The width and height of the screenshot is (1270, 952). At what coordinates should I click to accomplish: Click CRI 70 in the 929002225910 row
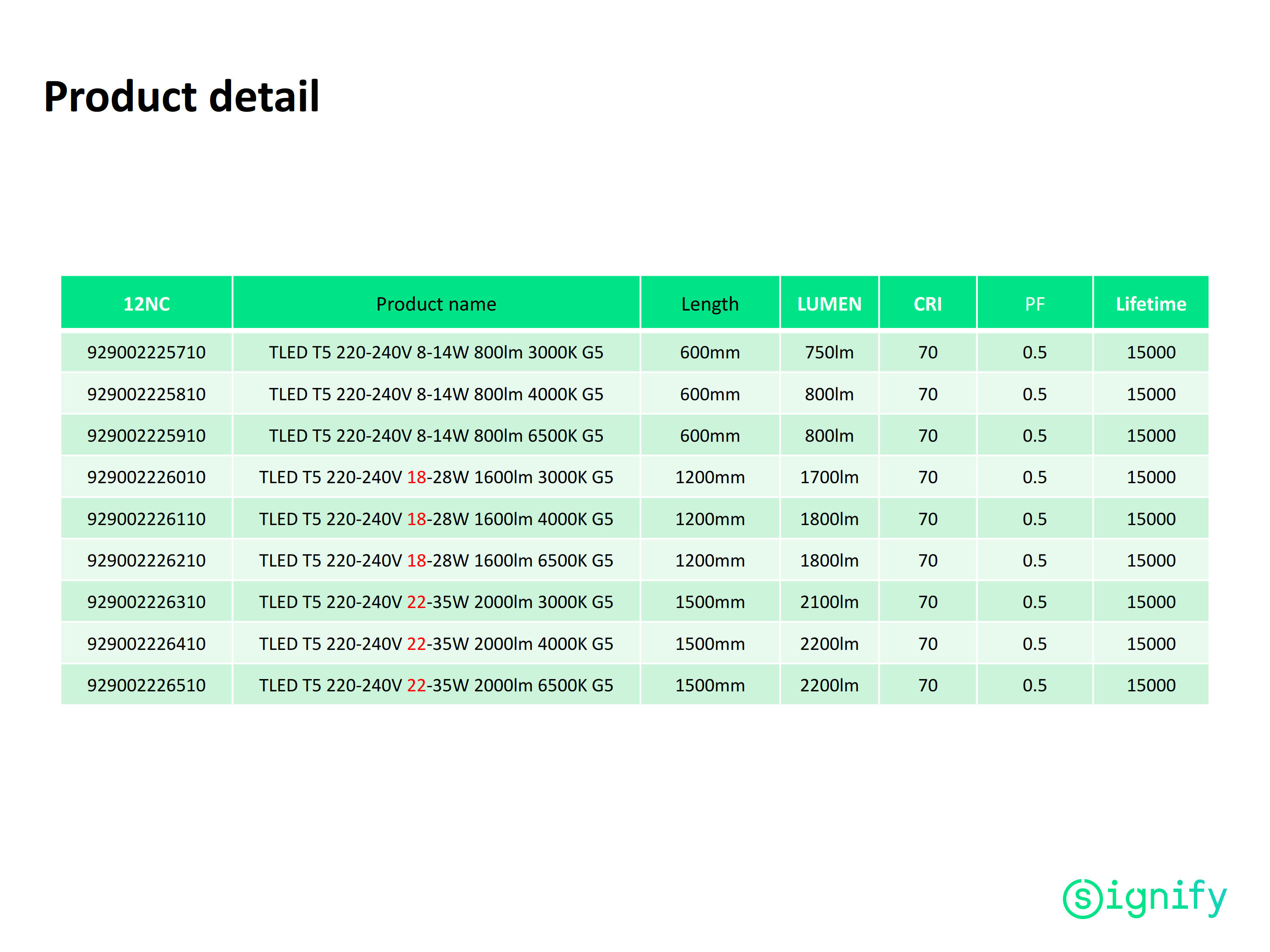pos(927,435)
